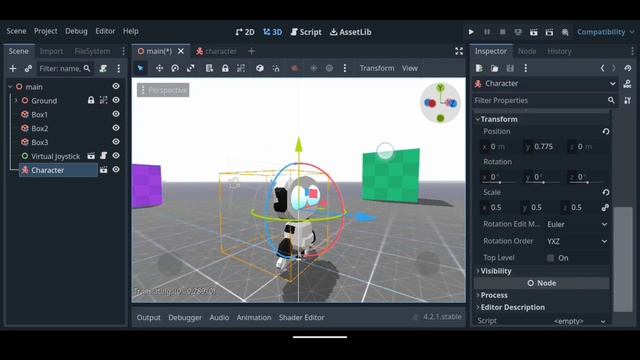
Task: Switch to 2D workspace
Action: (x=245, y=32)
